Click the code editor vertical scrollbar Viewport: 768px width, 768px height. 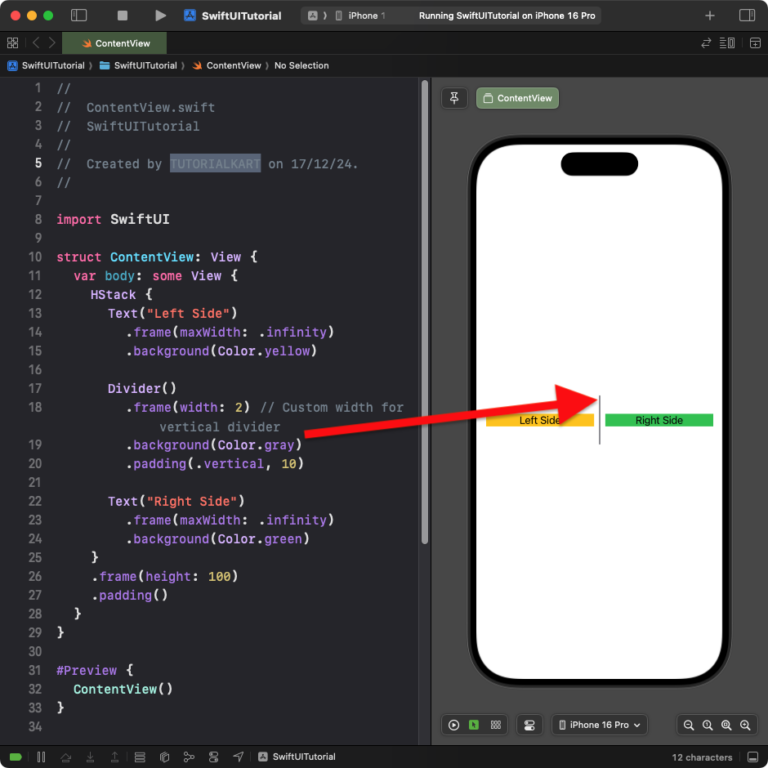tap(425, 312)
